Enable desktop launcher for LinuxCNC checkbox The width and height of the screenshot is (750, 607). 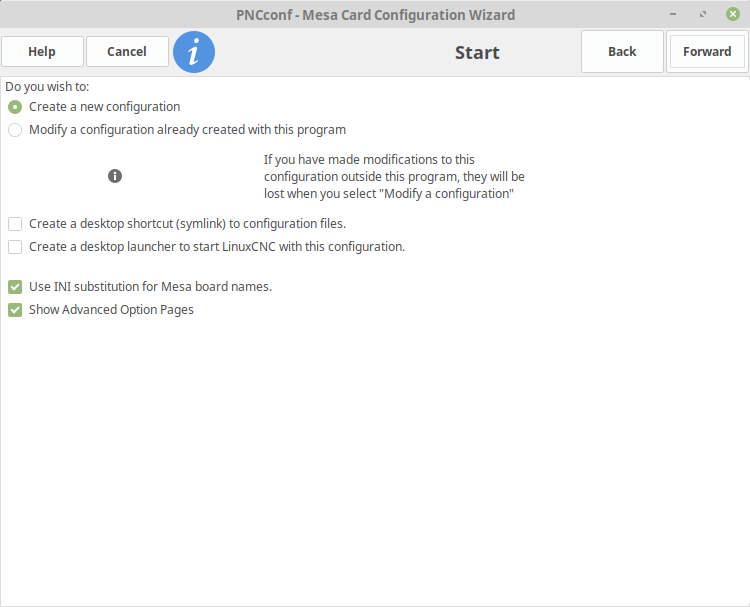(15, 246)
